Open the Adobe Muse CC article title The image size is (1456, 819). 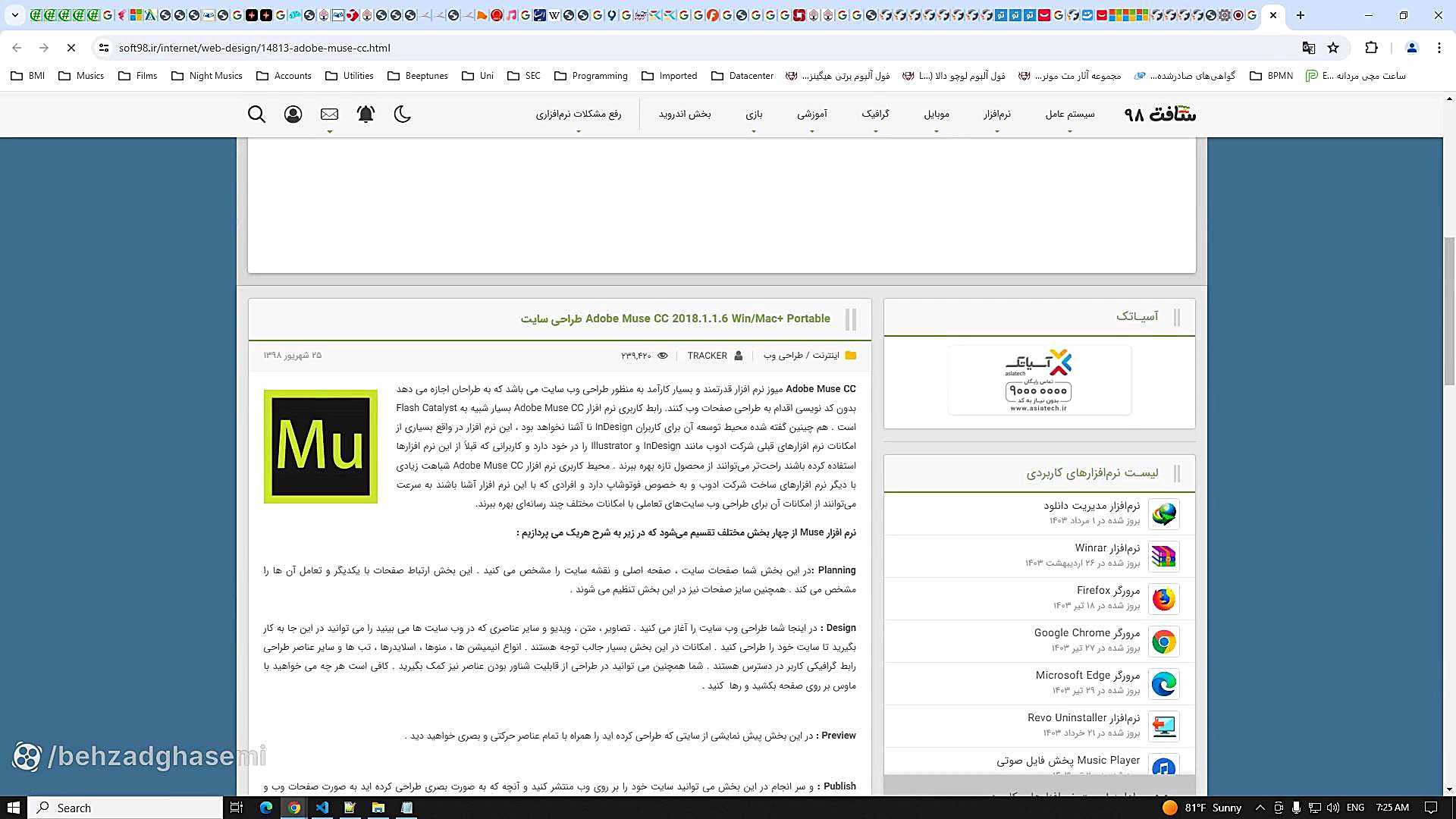click(675, 318)
